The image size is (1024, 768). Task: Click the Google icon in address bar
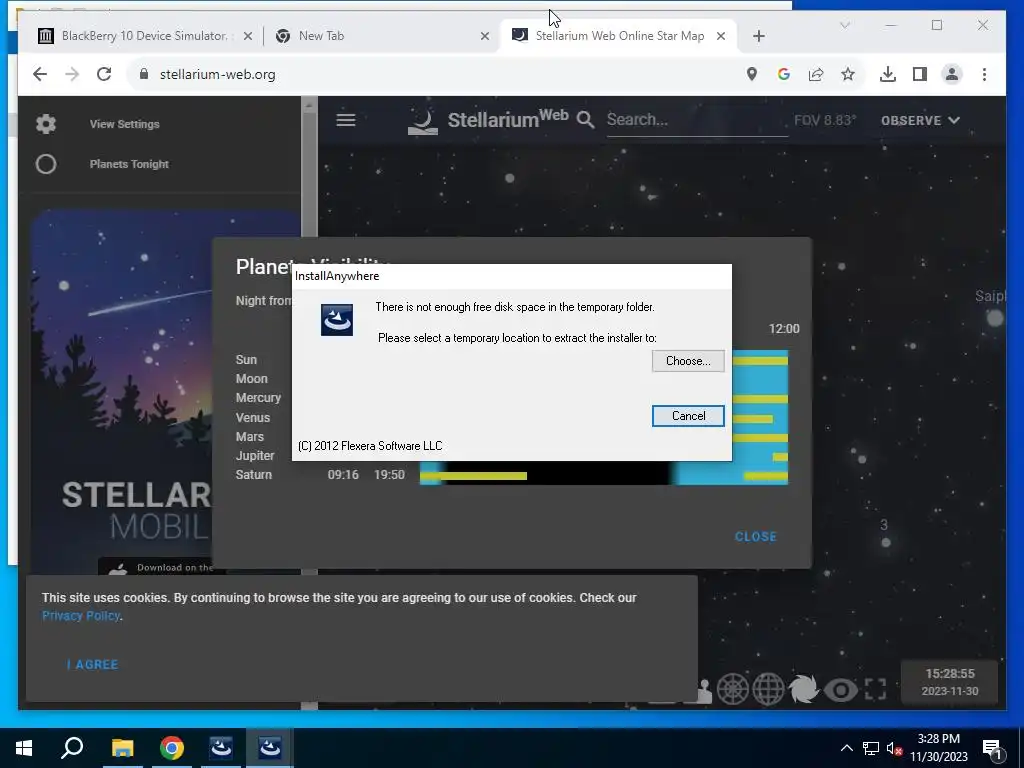click(784, 74)
